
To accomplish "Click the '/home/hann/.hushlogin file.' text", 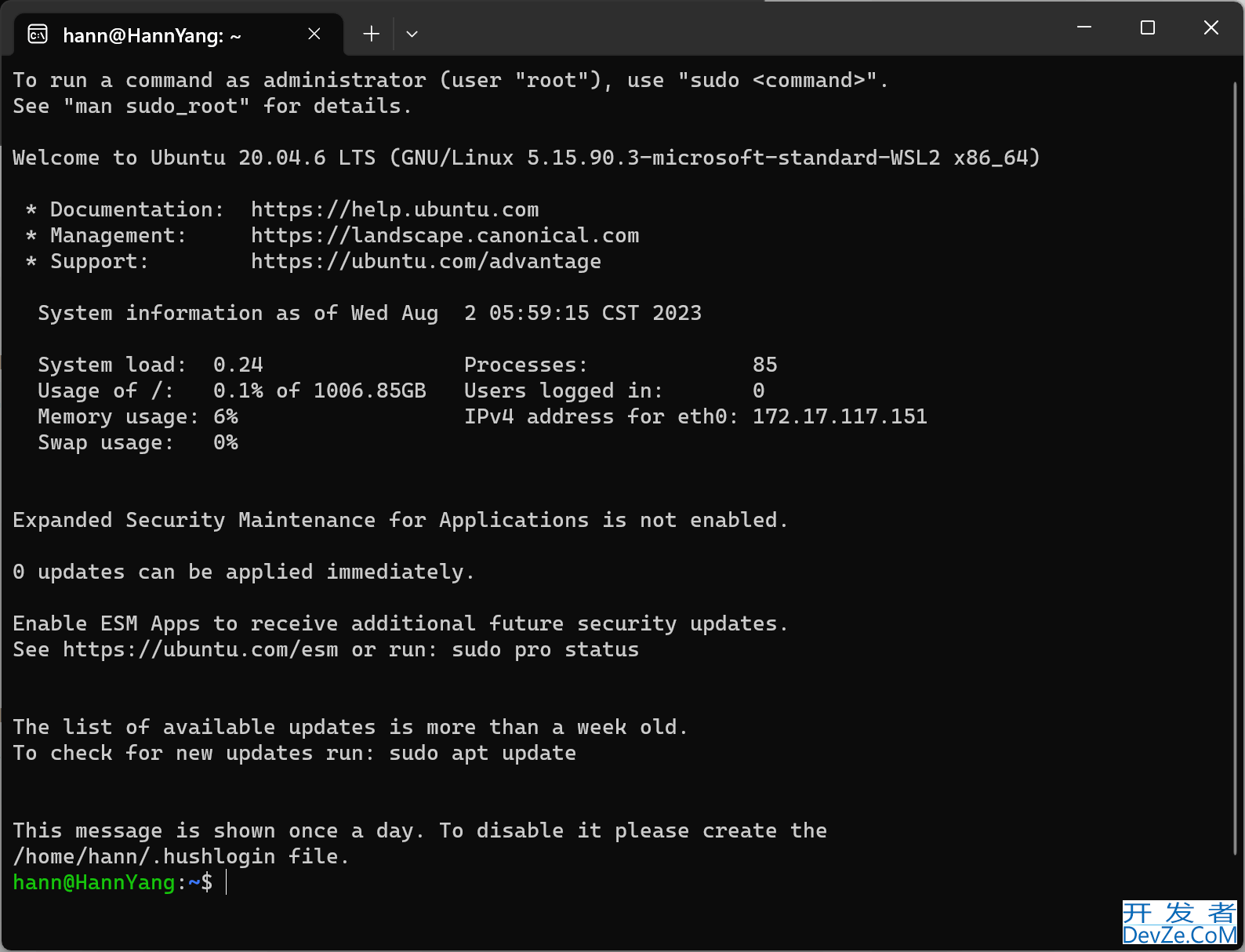I will 181,856.
